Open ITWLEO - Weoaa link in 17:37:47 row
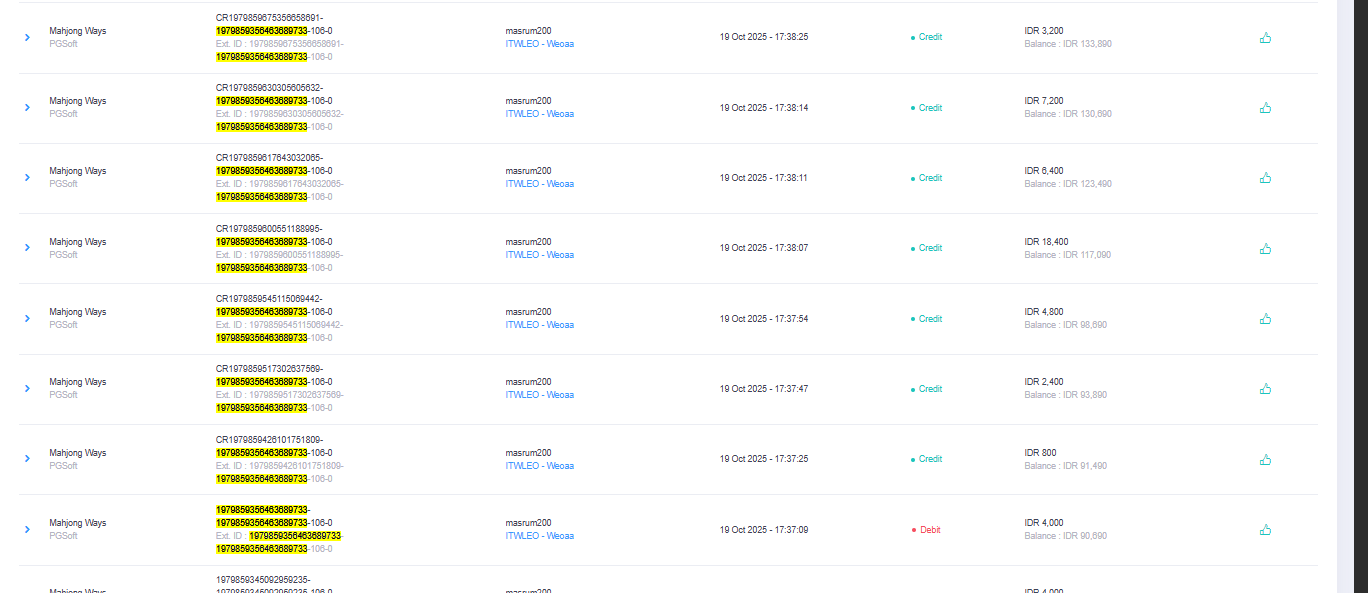Screen dimensions: 1368x593 coord(540,395)
